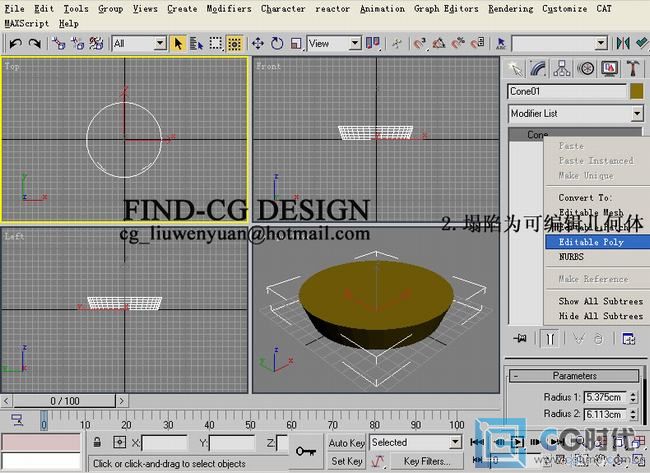
Task: Switch to the Modify command panel tab
Action: pyautogui.click(x=538, y=68)
